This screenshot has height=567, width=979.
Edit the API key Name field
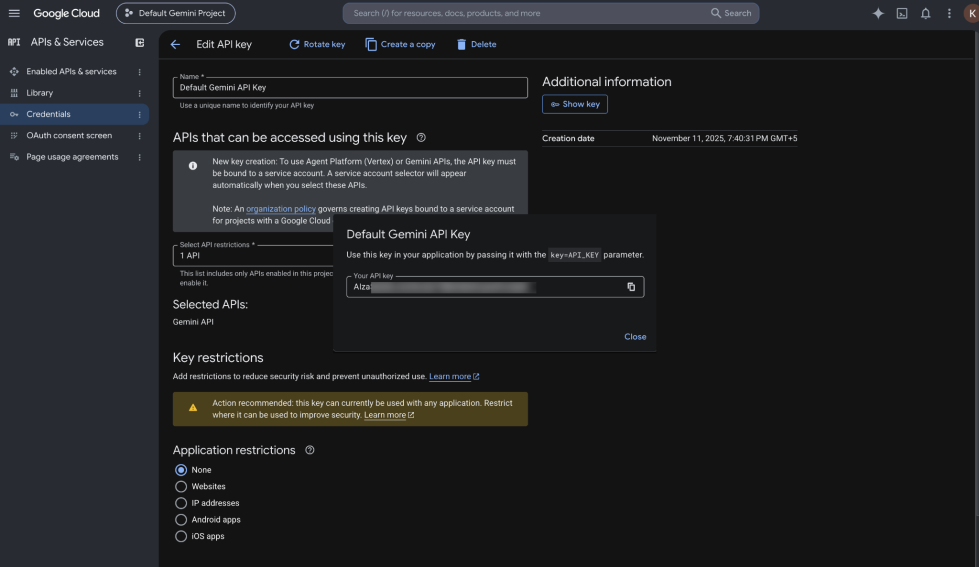click(x=350, y=87)
